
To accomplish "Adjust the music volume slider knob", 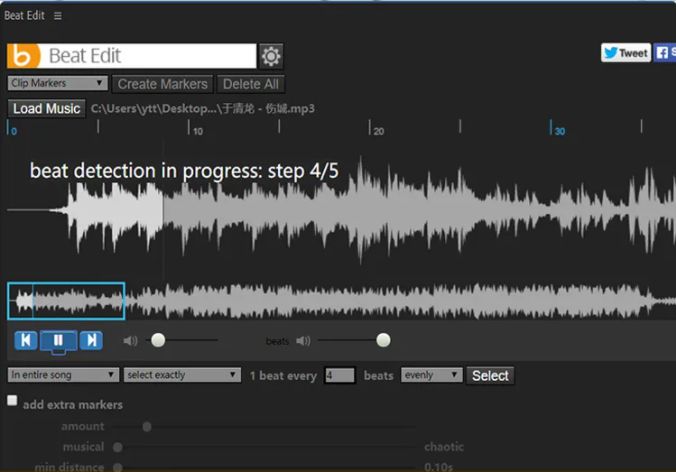I will 158,340.
